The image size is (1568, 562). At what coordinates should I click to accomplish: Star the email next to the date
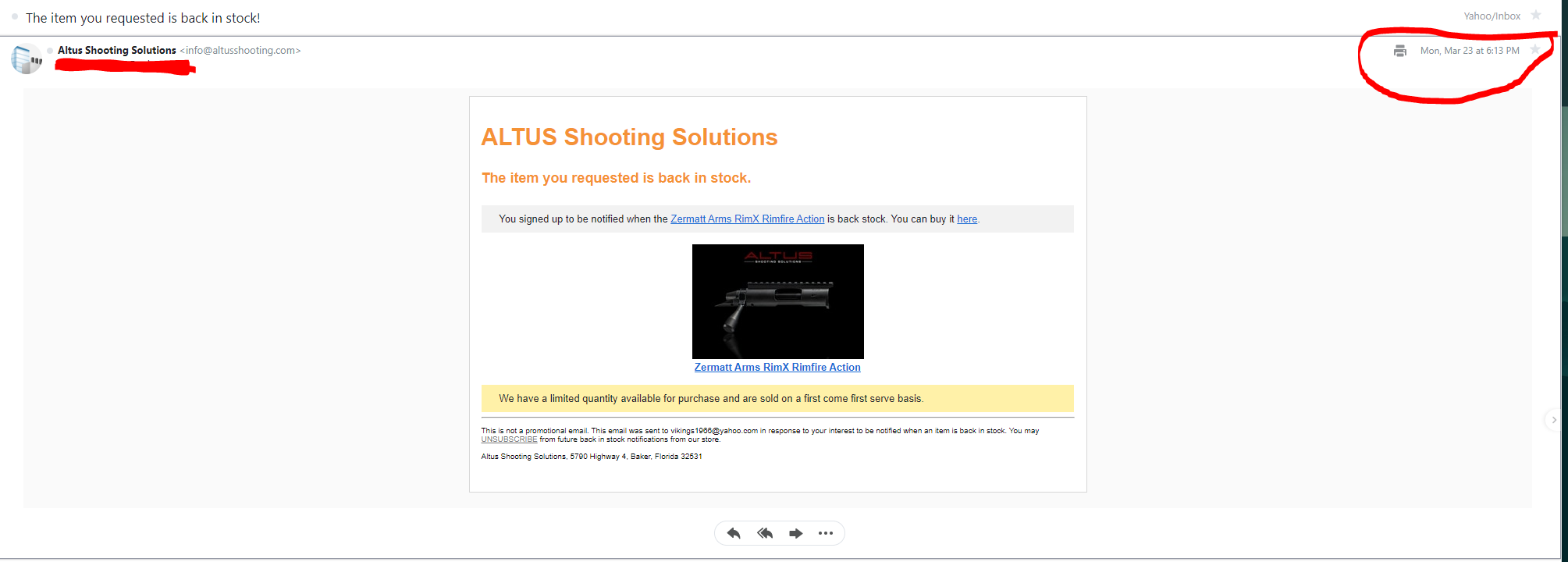1535,50
